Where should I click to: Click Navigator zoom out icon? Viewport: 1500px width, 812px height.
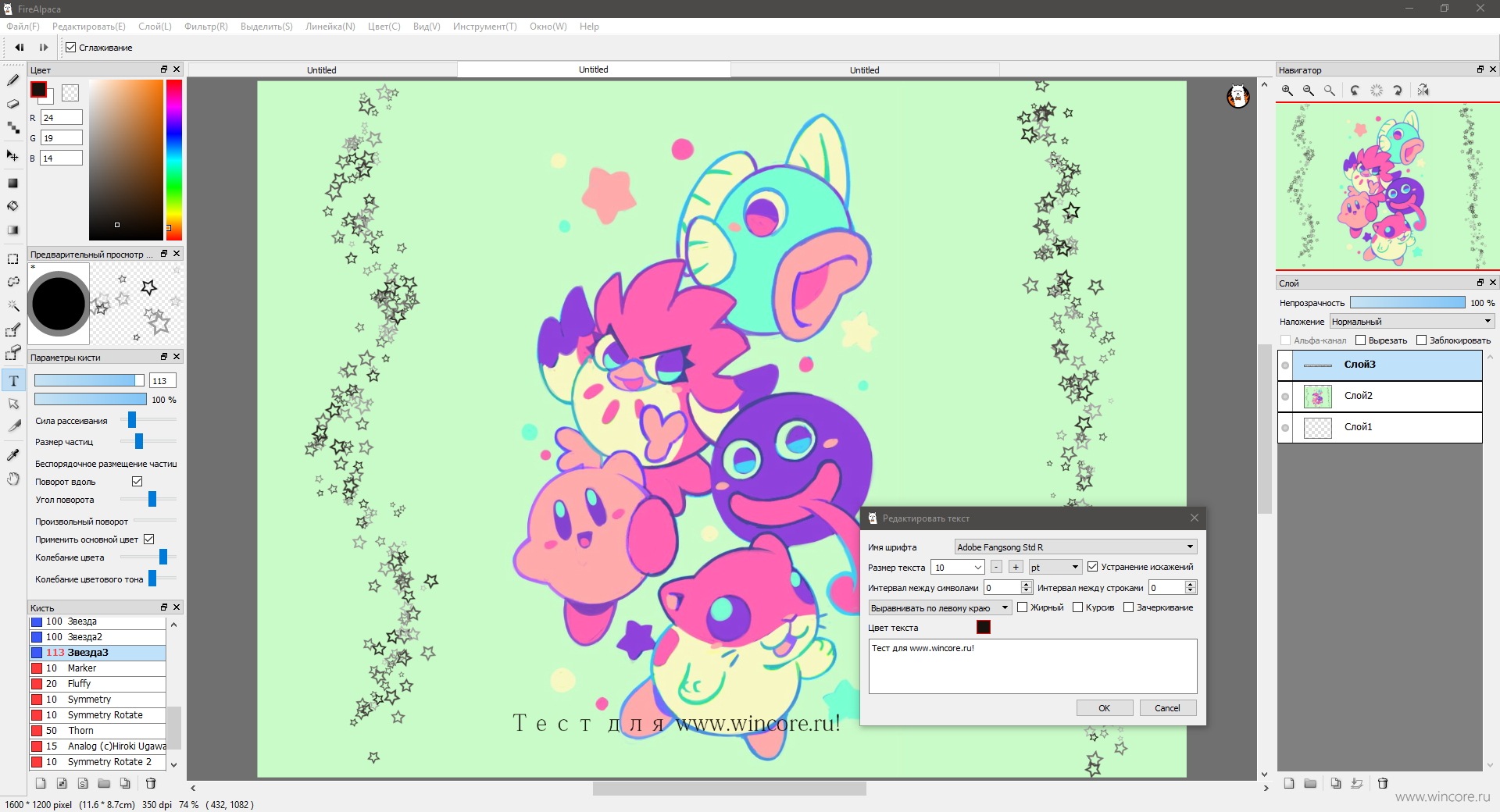click(1308, 91)
